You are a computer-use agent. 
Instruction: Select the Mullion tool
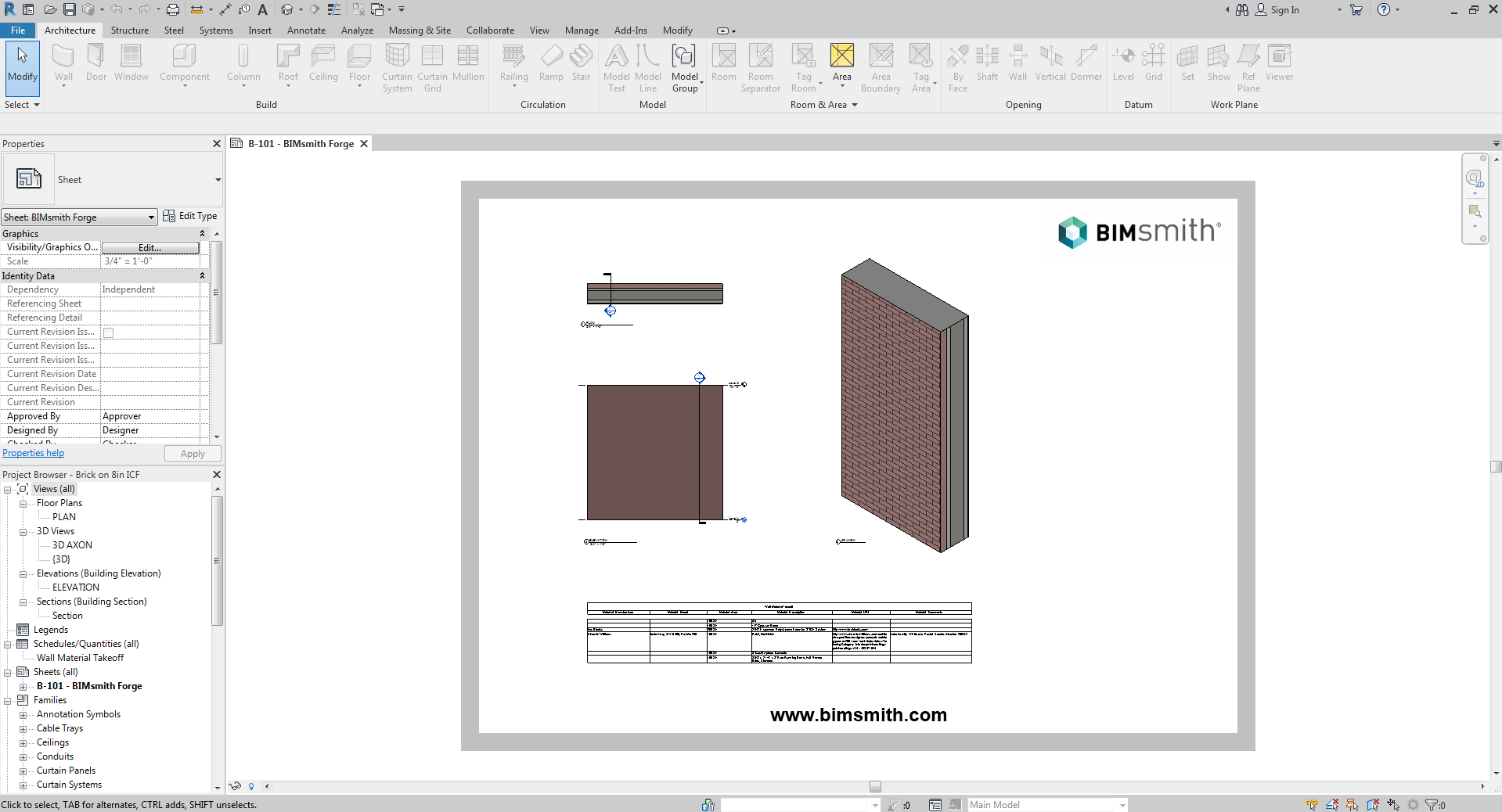[468, 63]
